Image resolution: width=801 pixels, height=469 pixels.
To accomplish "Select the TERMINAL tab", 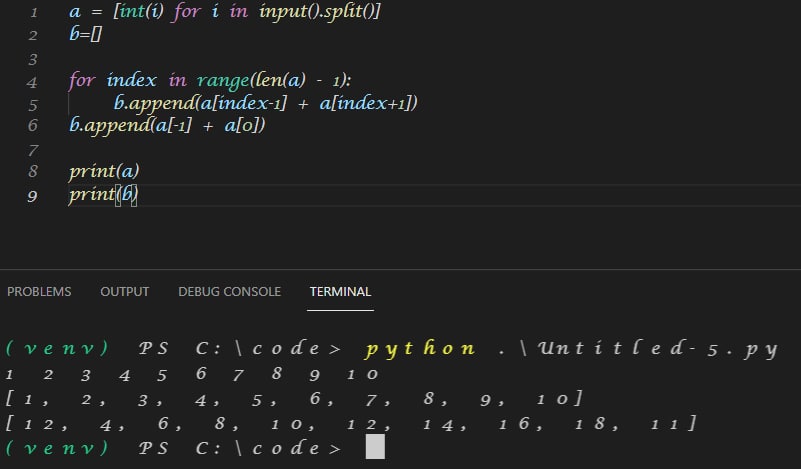I will point(340,292).
